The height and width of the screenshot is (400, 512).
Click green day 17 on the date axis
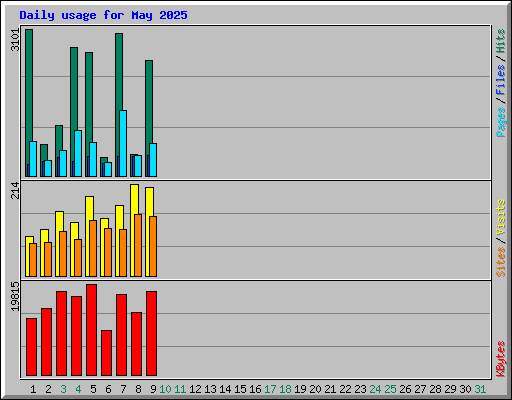[270, 389]
